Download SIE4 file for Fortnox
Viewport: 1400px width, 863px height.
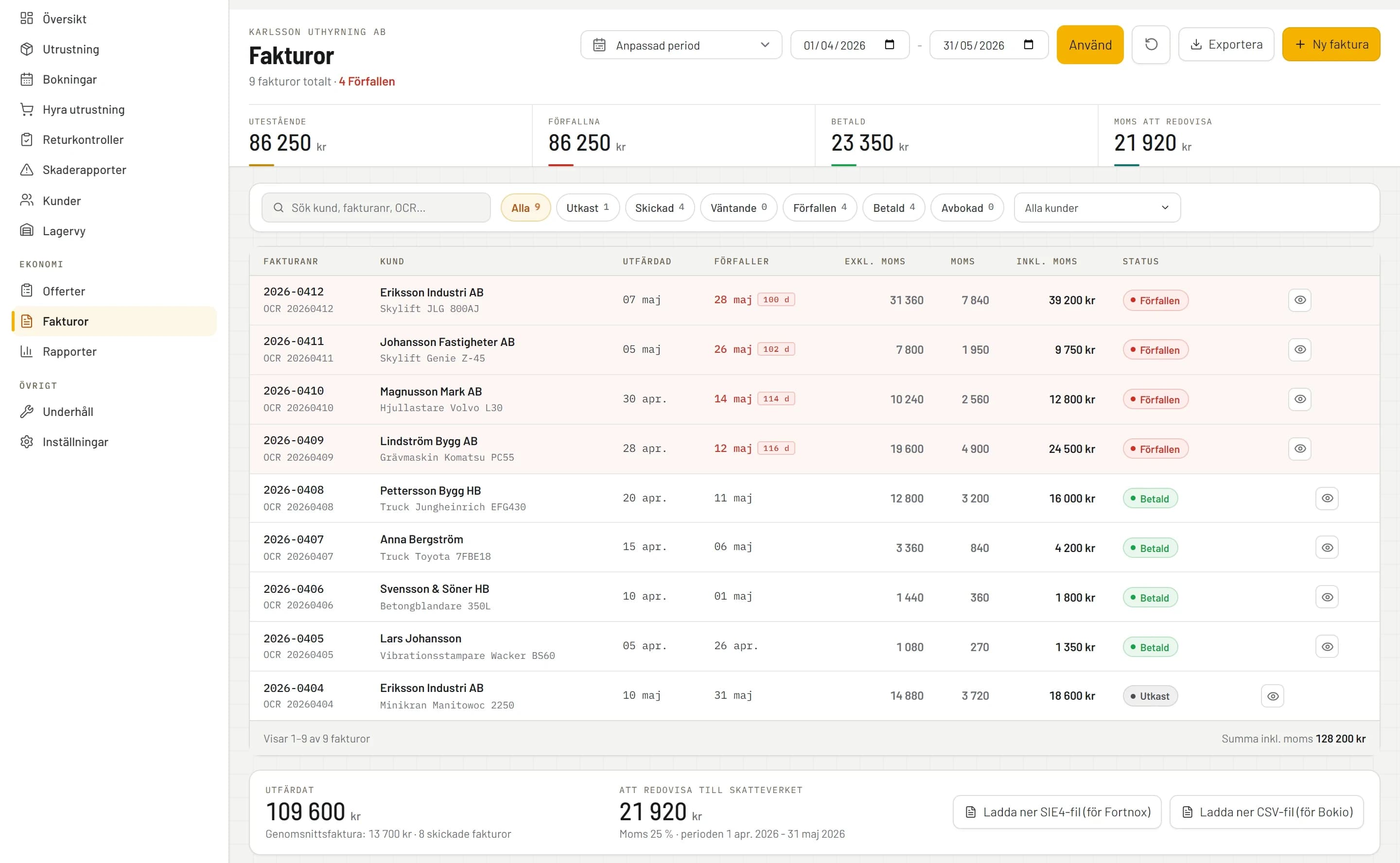[1057, 812]
